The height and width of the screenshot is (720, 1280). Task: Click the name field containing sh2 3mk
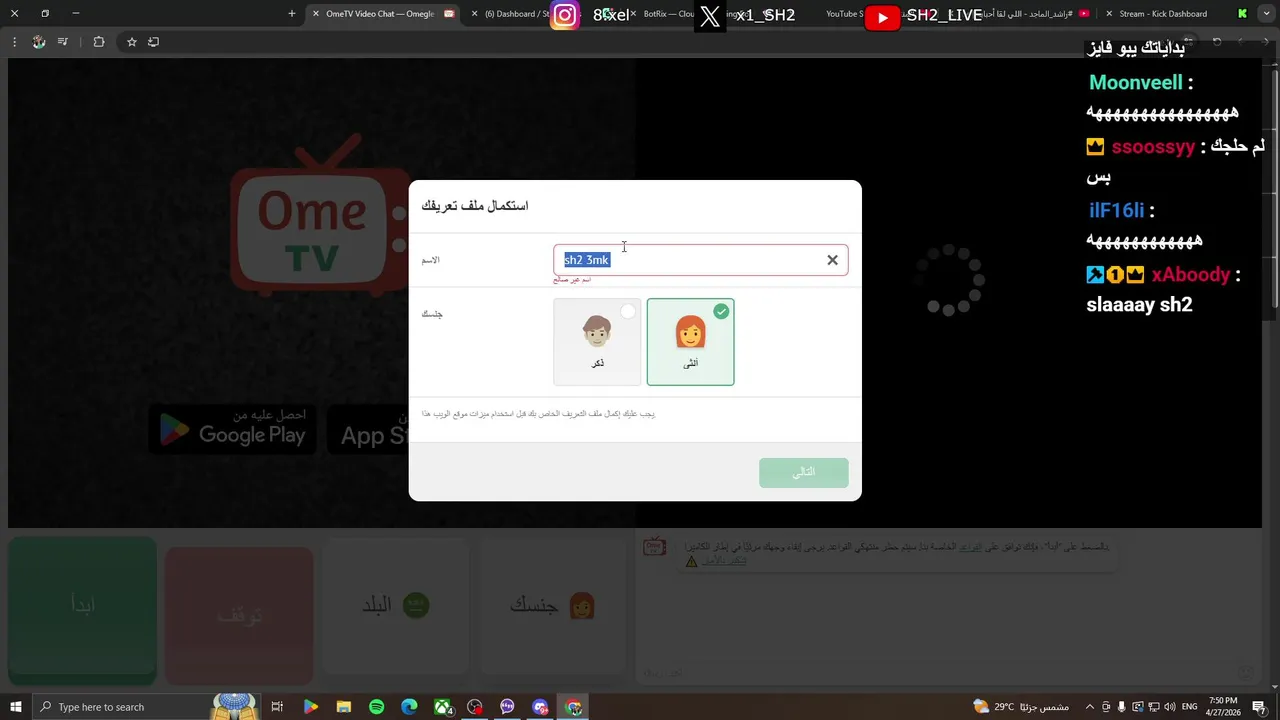click(x=700, y=260)
